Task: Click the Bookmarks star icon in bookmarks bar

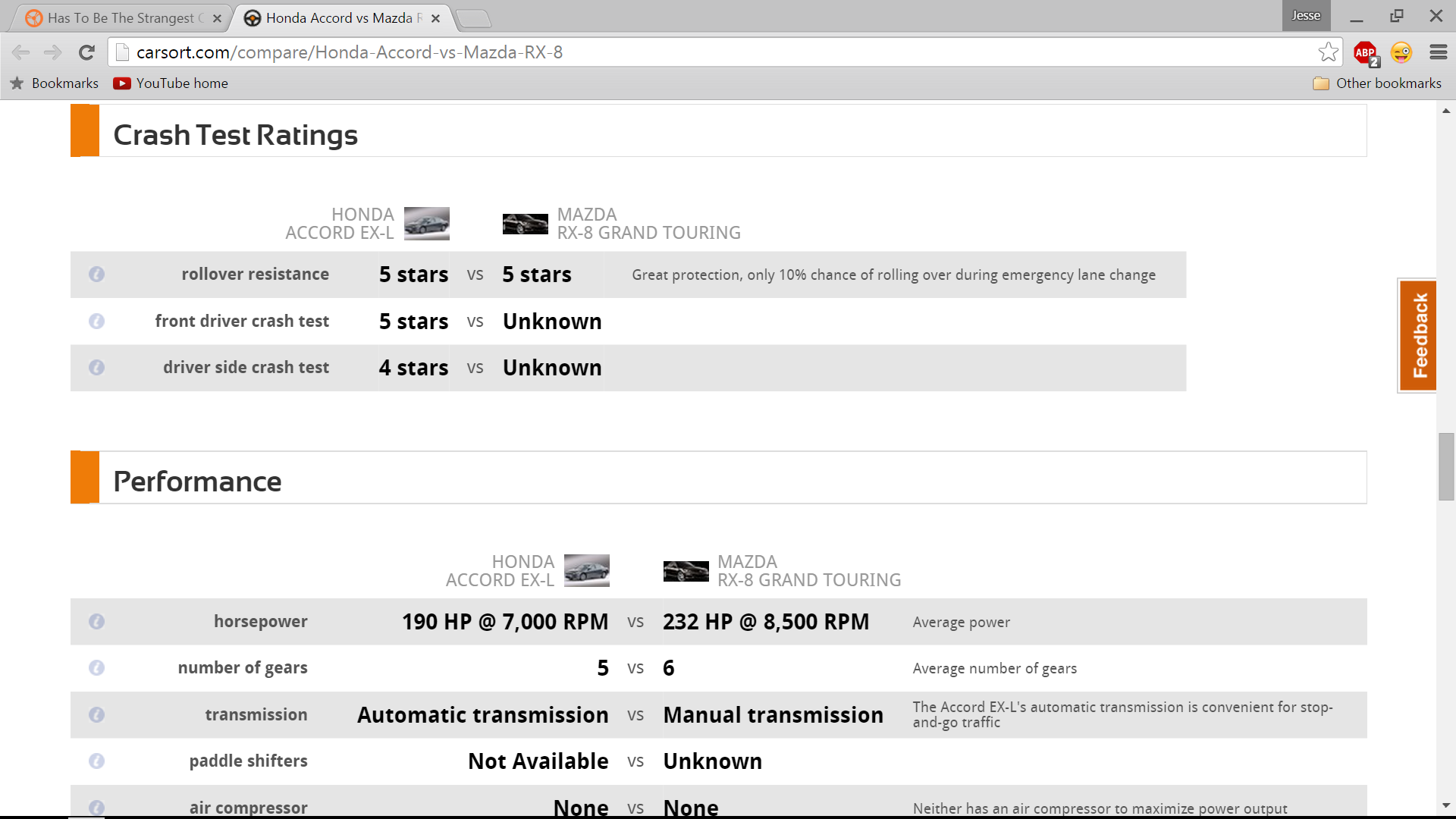Action: [x=17, y=83]
